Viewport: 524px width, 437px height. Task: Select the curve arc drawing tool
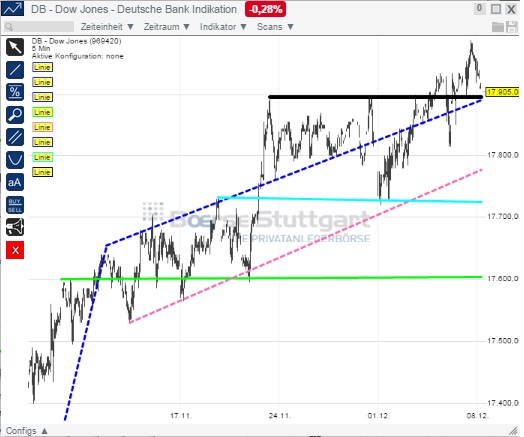point(15,160)
